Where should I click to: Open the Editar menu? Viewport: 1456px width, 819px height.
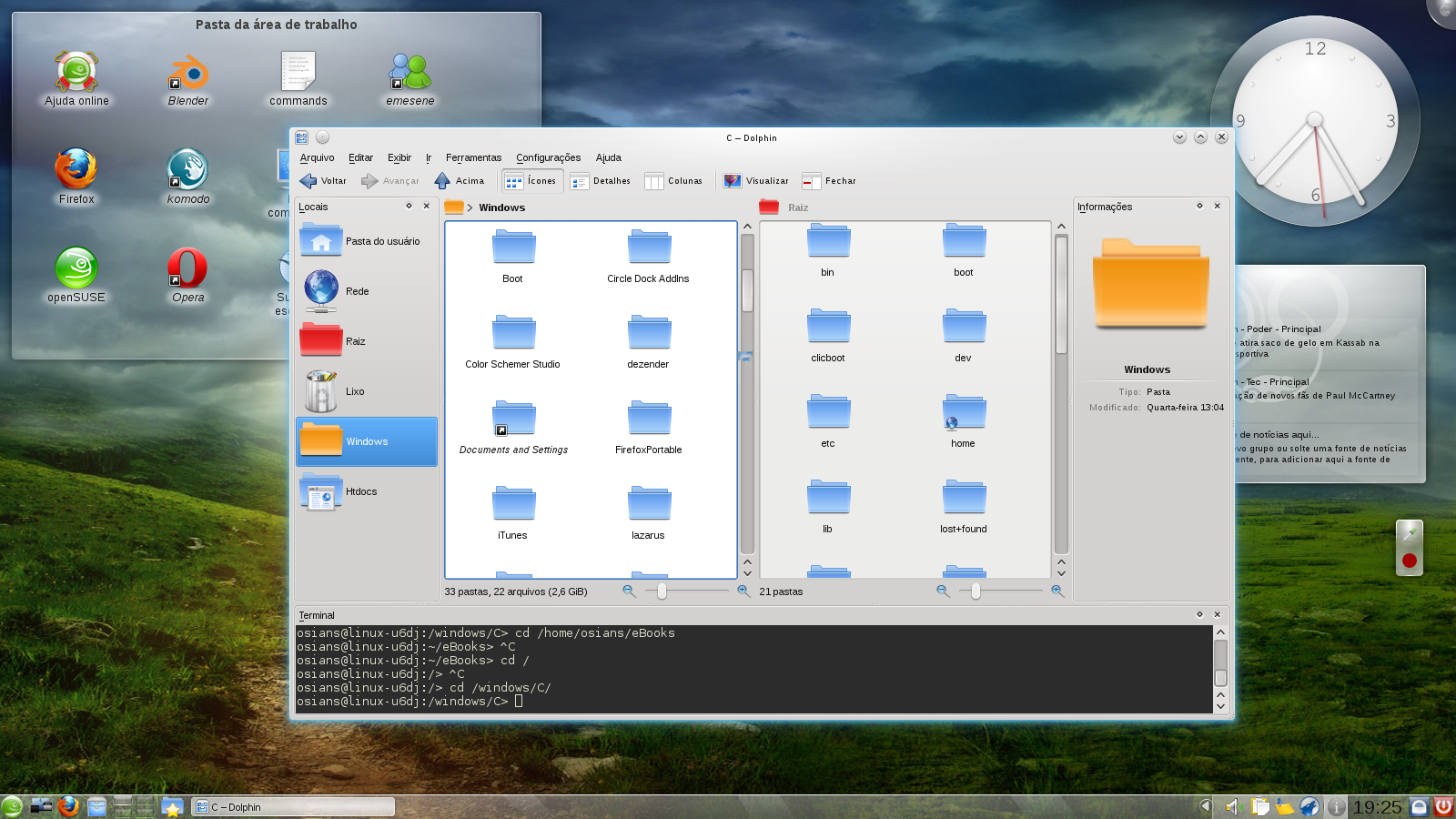(x=360, y=157)
